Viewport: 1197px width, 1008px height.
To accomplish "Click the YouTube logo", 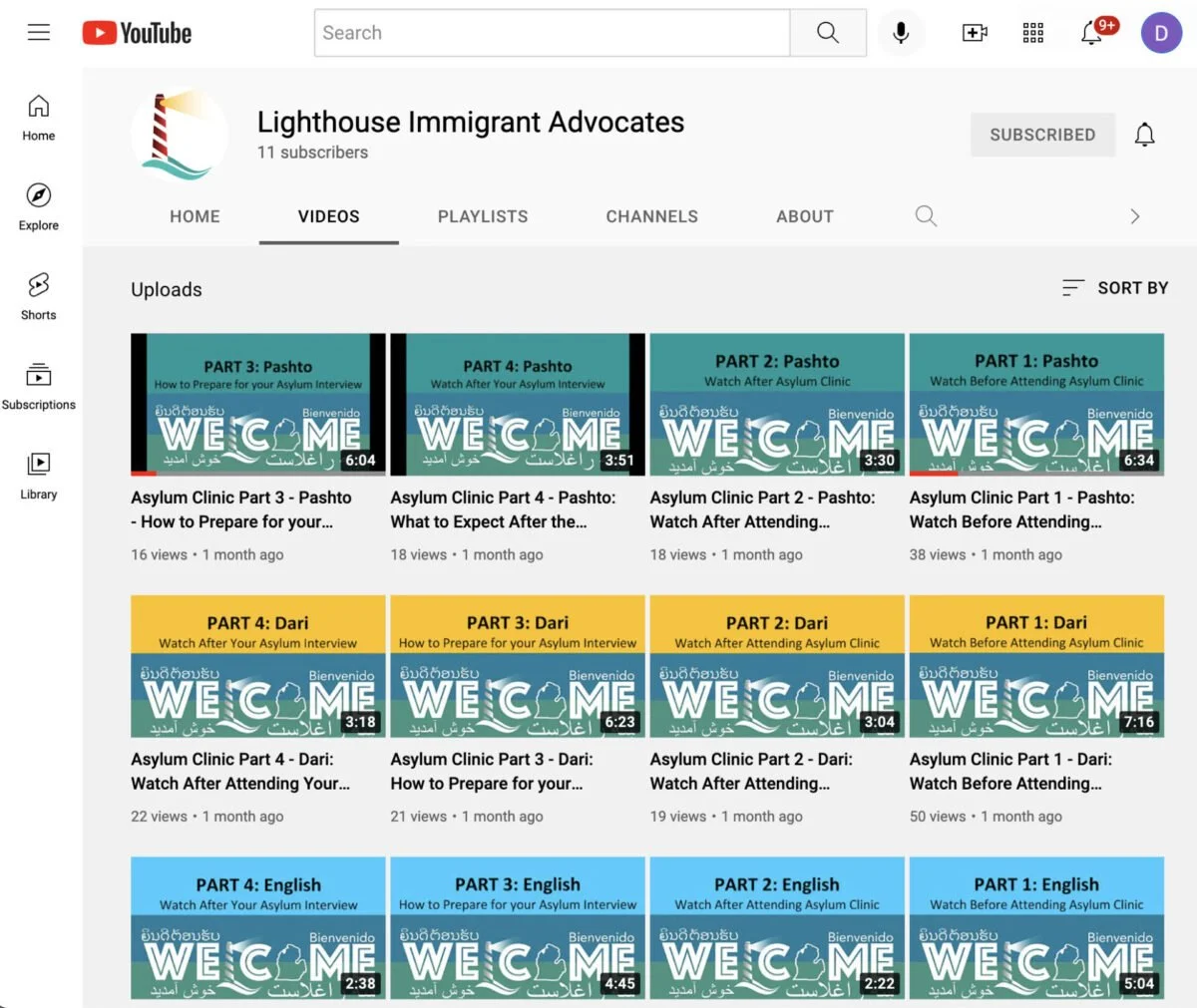I will click(x=137, y=33).
